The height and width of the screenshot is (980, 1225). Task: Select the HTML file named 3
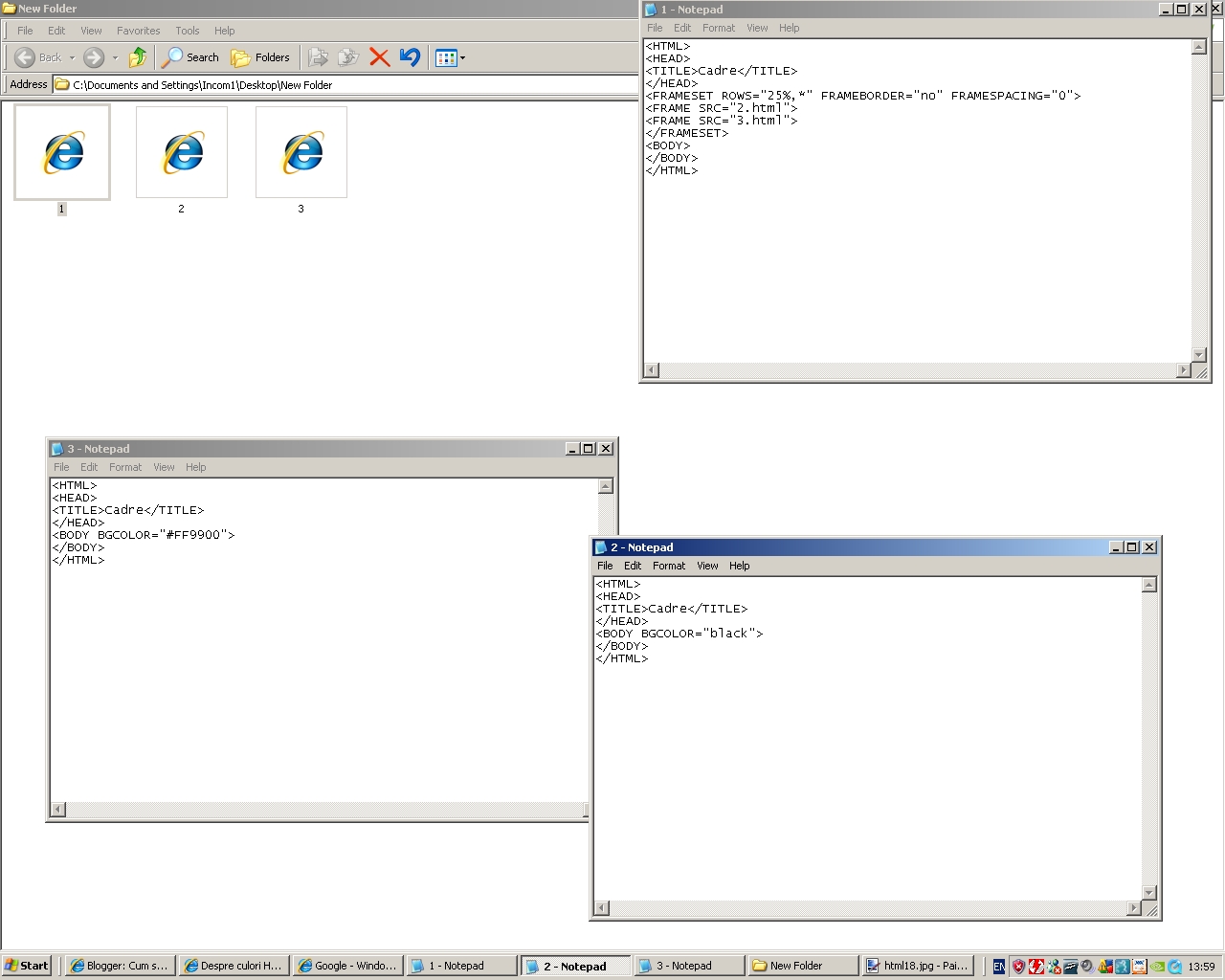[301, 161]
